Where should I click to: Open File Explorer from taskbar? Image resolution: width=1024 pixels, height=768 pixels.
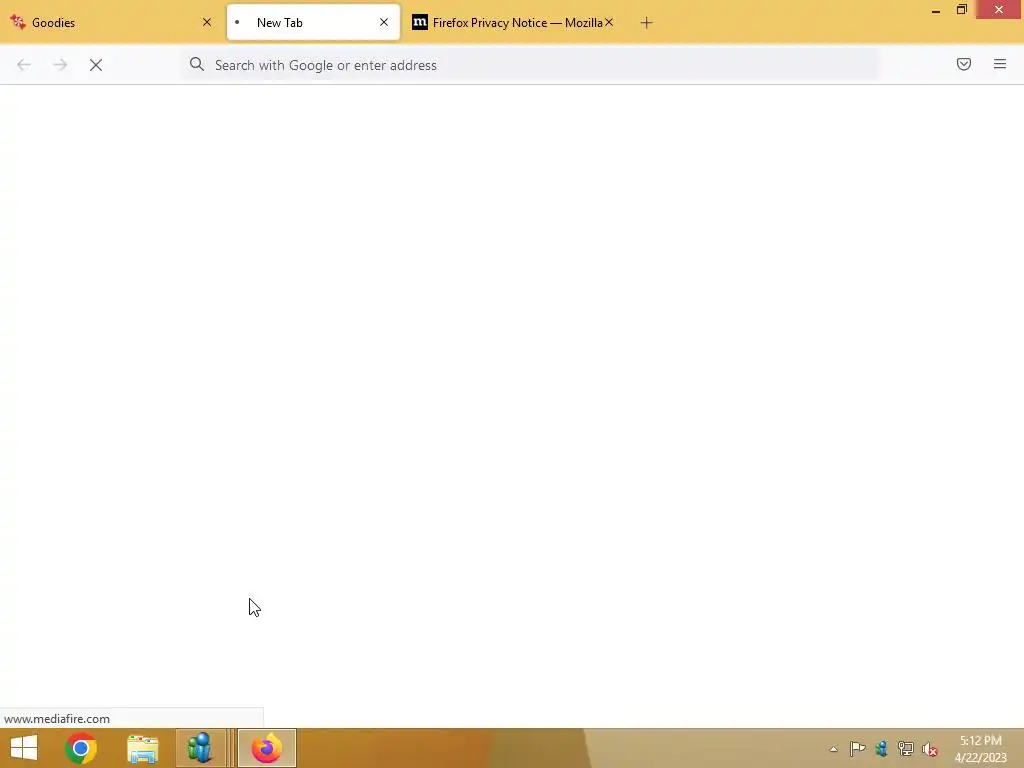coord(142,748)
